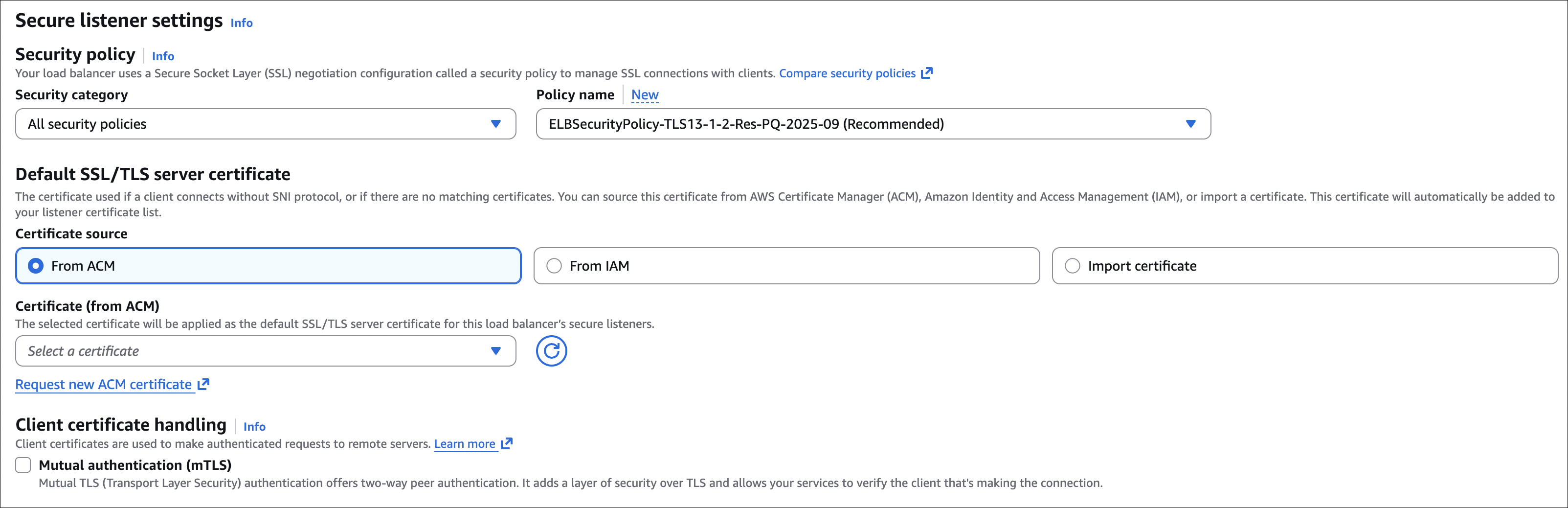This screenshot has height=508, width=1568.
Task: Enable Mutual authentication (mTLS) checkbox
Action: [23, 465]
